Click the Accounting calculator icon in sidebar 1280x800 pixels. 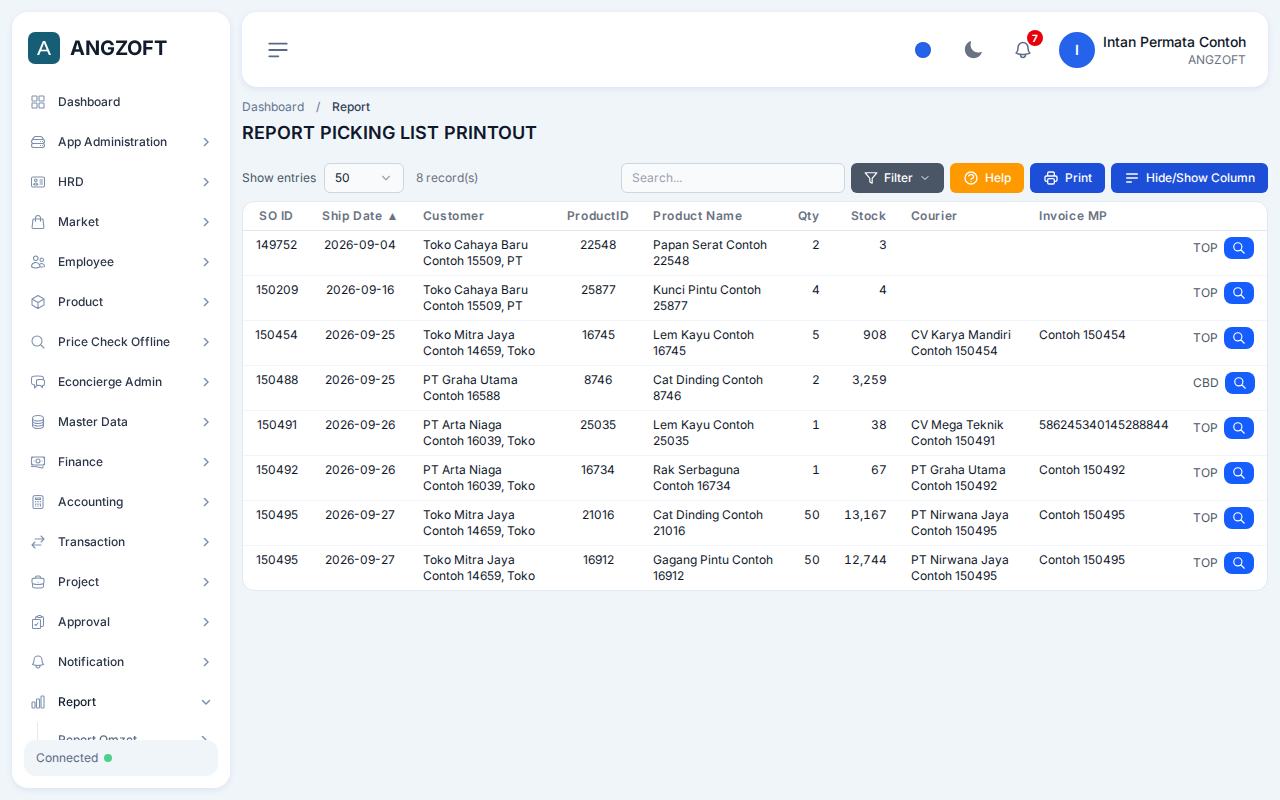[x=38, y=502]
